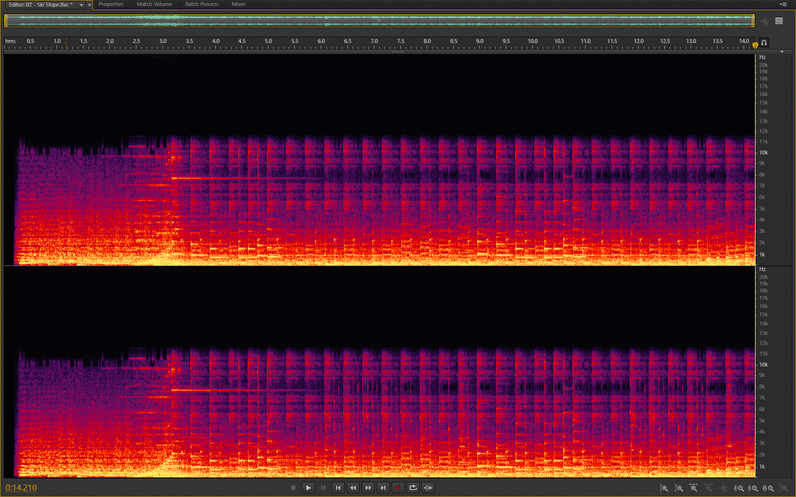Expand the spectral display options arrow

coord(782,52)
